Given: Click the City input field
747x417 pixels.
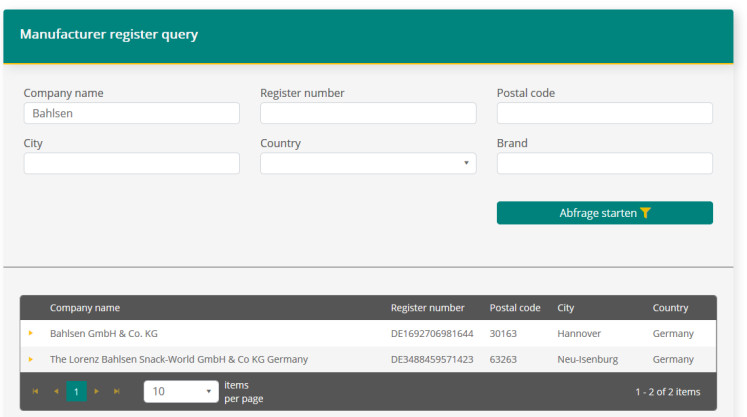Looking at the screenshot, I should [131, 163].
